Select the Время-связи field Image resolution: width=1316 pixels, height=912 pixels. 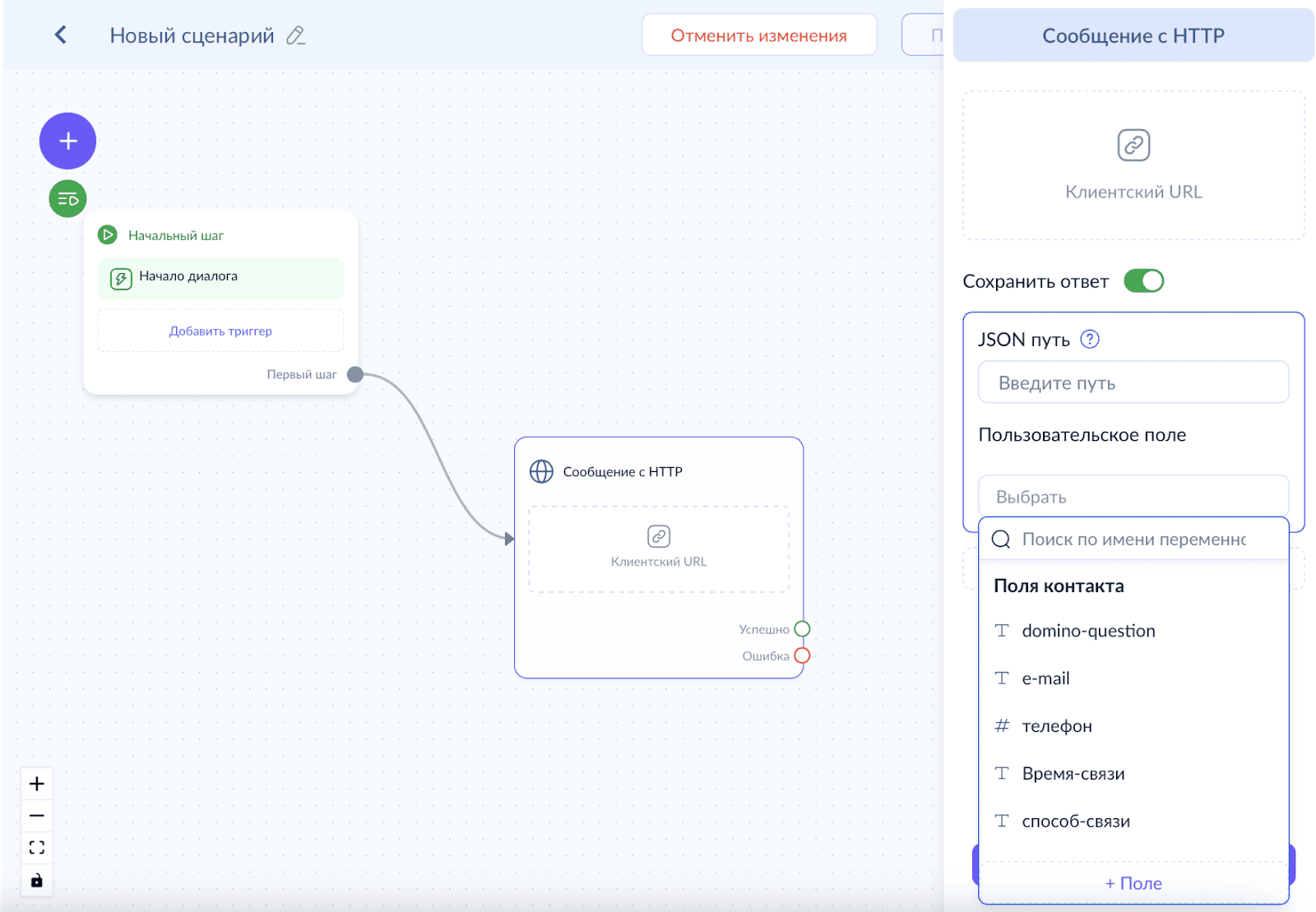pos(1133,774)
